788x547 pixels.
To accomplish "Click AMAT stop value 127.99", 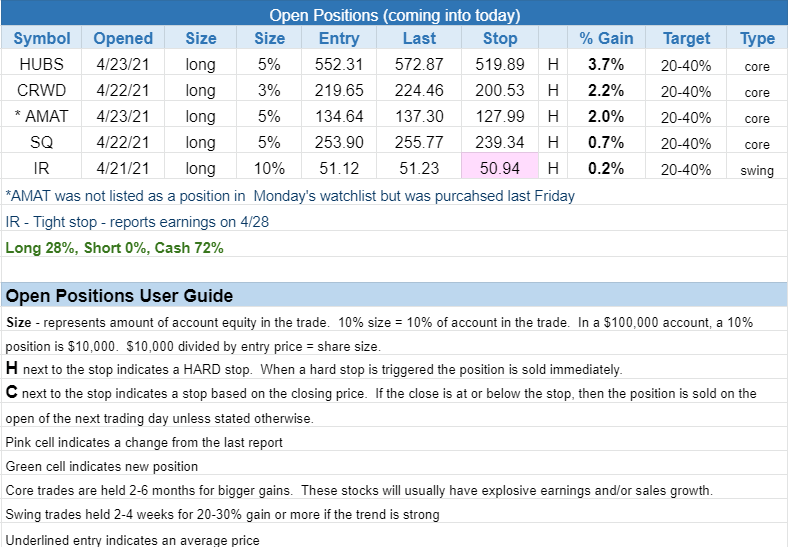I will click(500, 116).
